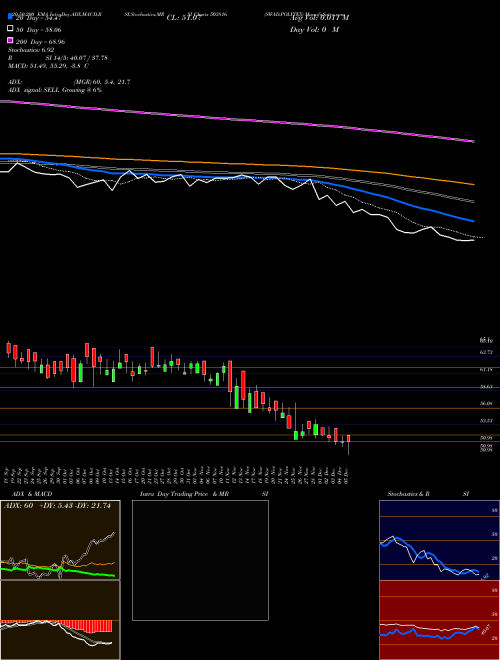Click the 'ADX: 60 +DY: 5.43 -DY: 21.74' header

pos(57,506)
